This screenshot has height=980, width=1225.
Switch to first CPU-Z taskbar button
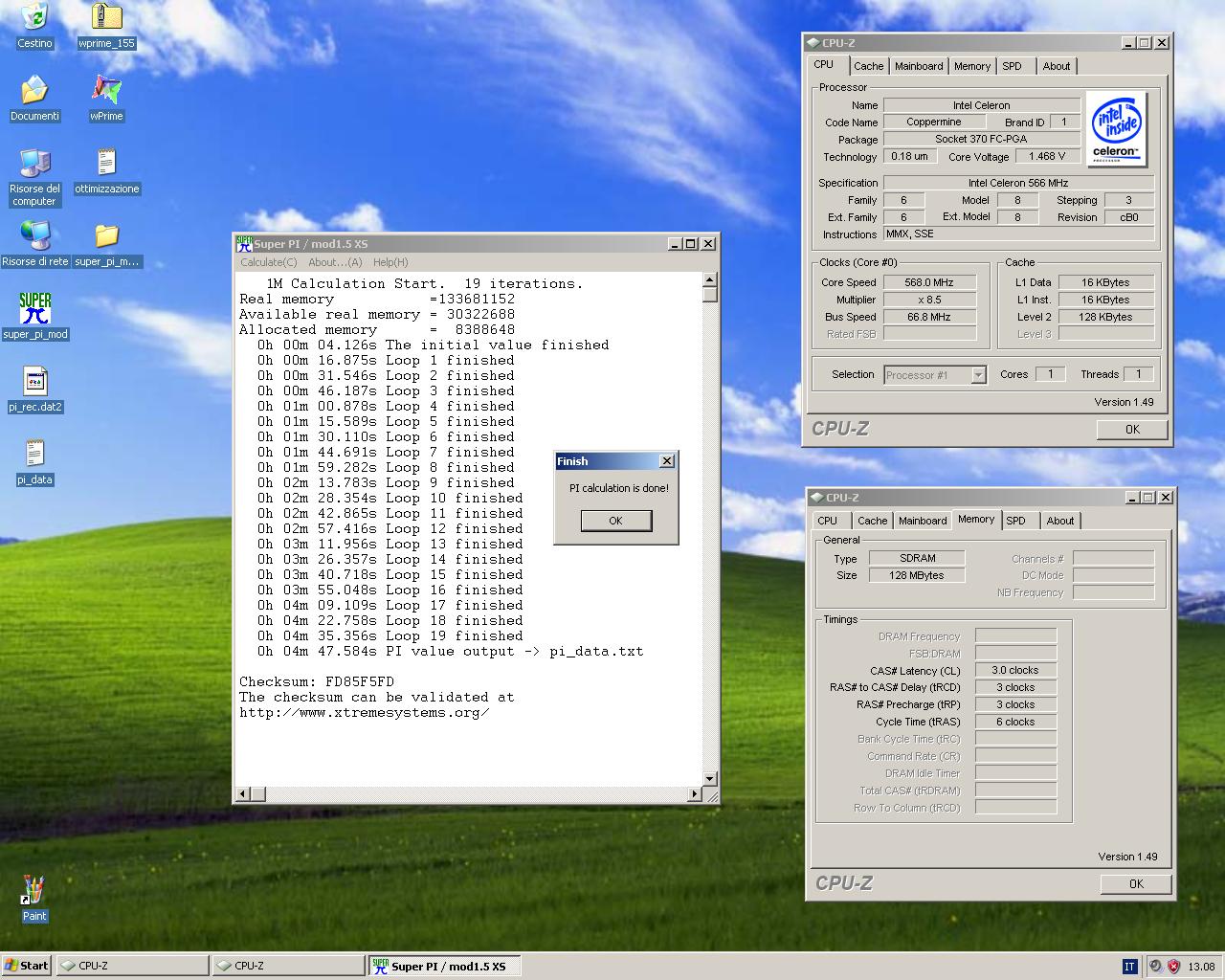tap(132, 966)
